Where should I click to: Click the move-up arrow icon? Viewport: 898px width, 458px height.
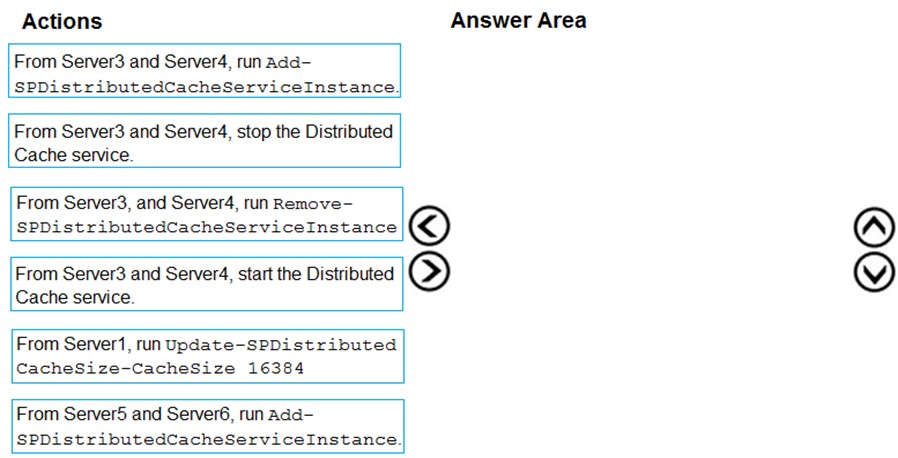[874, 228]
